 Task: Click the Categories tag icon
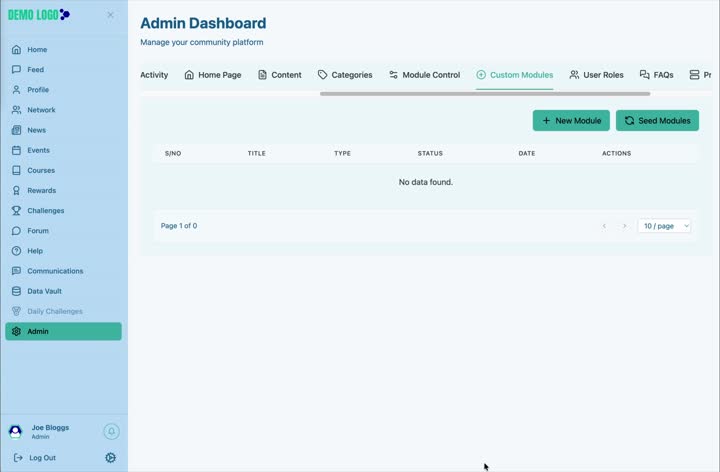322,75
